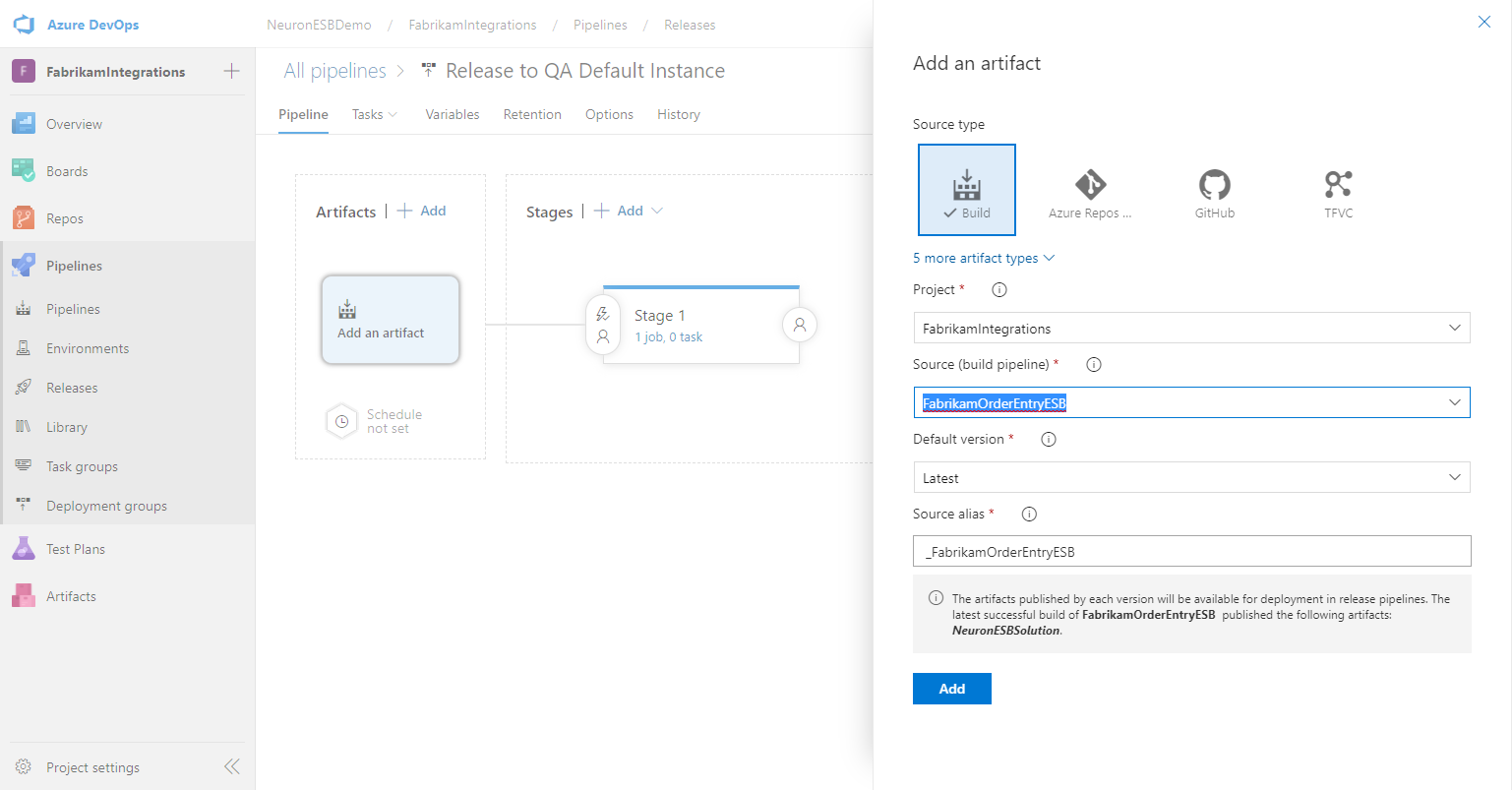Click the FabrikamIntegrations project avatar icon
The height and width of the screenshot is (790, 1512).
pyautogui.click(x=24, y=71)
